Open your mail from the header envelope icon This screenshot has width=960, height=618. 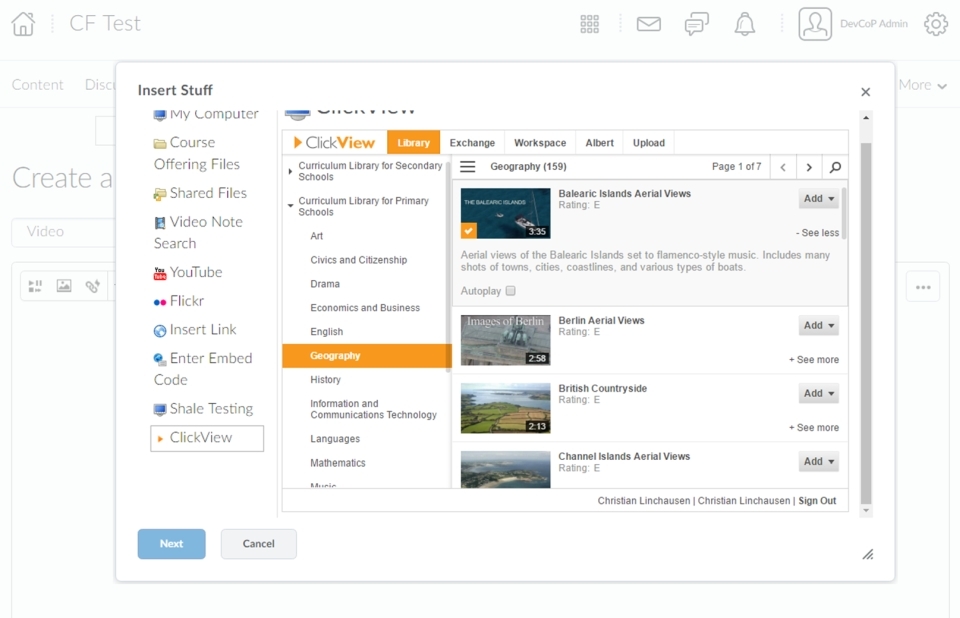[648, 23]
